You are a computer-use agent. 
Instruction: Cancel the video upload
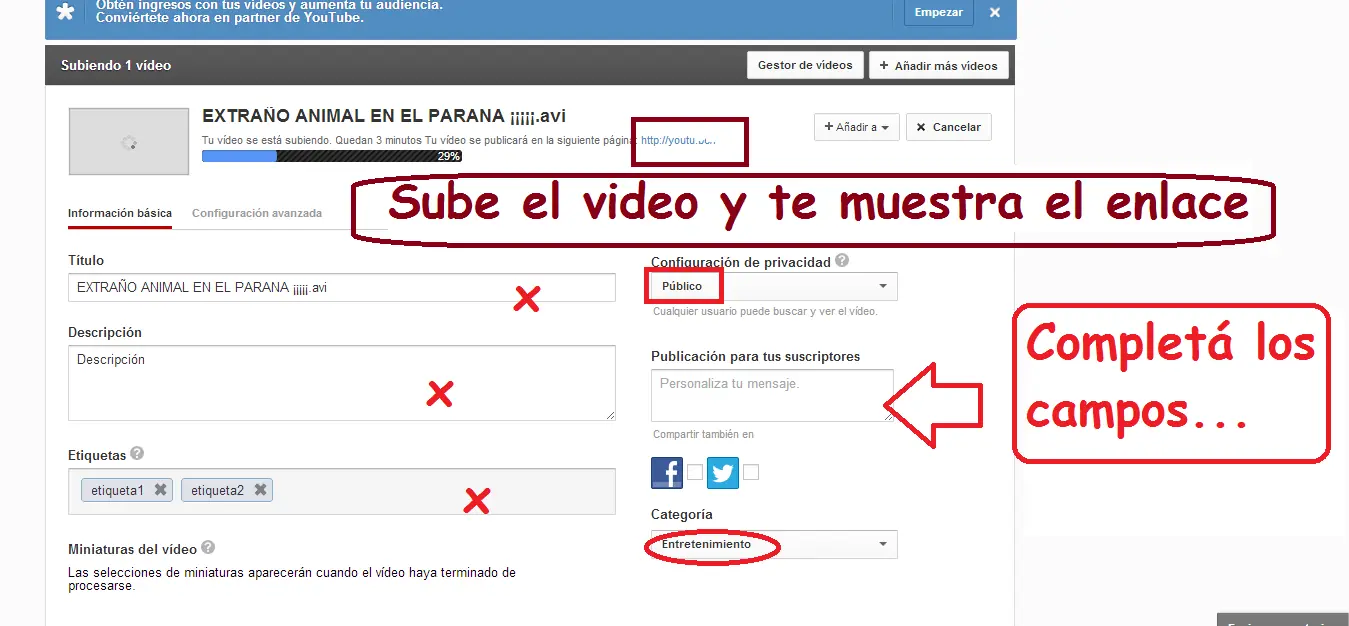pyautogui.click(x=949, y=127)
